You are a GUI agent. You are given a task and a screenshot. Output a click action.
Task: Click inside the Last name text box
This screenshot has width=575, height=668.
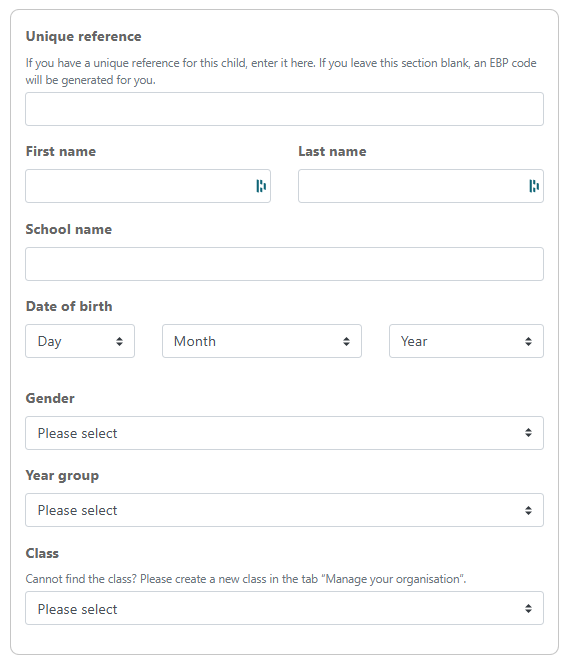pyautogui.click(x=421, y=186)
